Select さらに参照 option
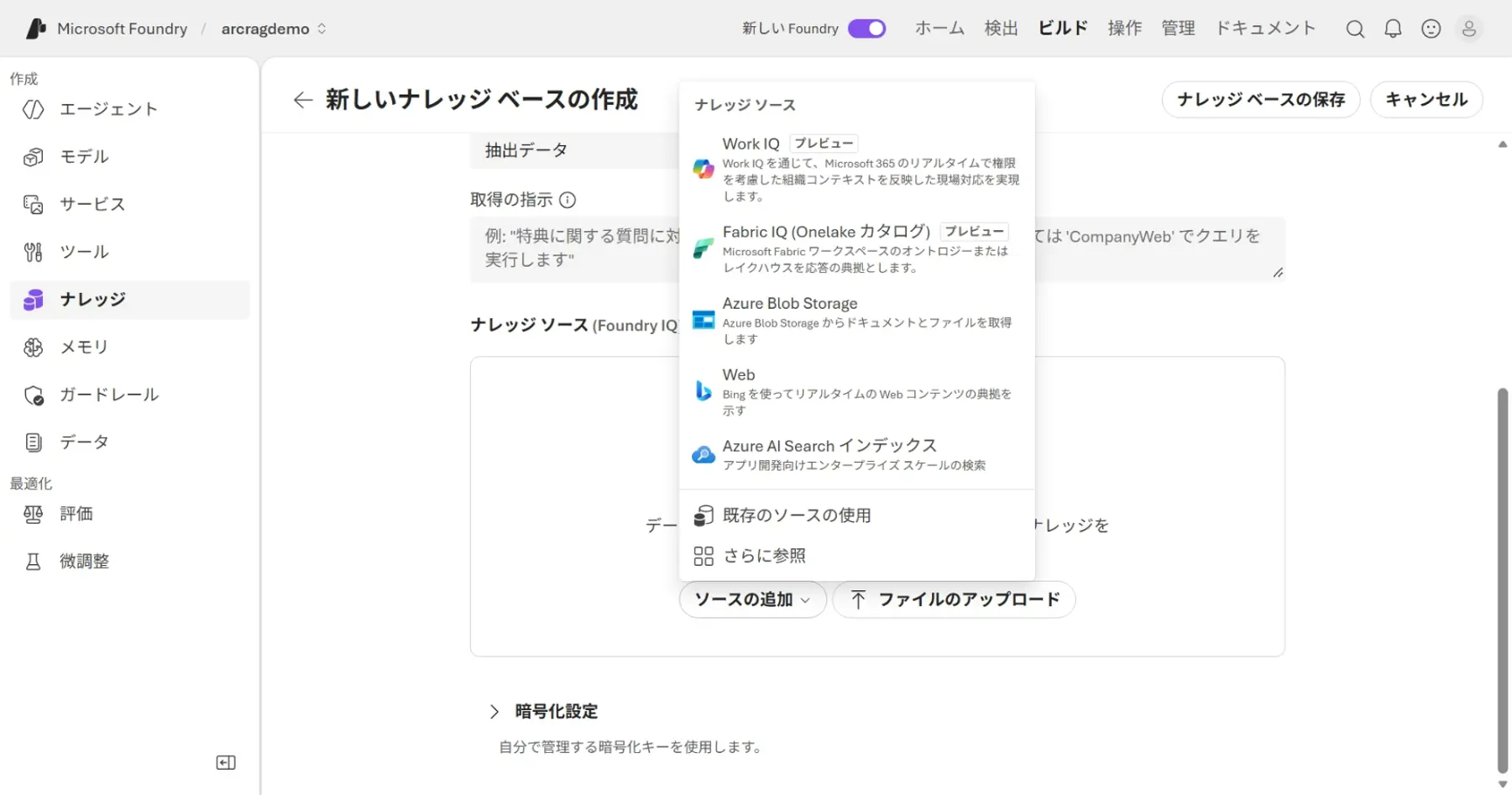1512x795 pixels. pyautogui.click(x=856, y=556)
